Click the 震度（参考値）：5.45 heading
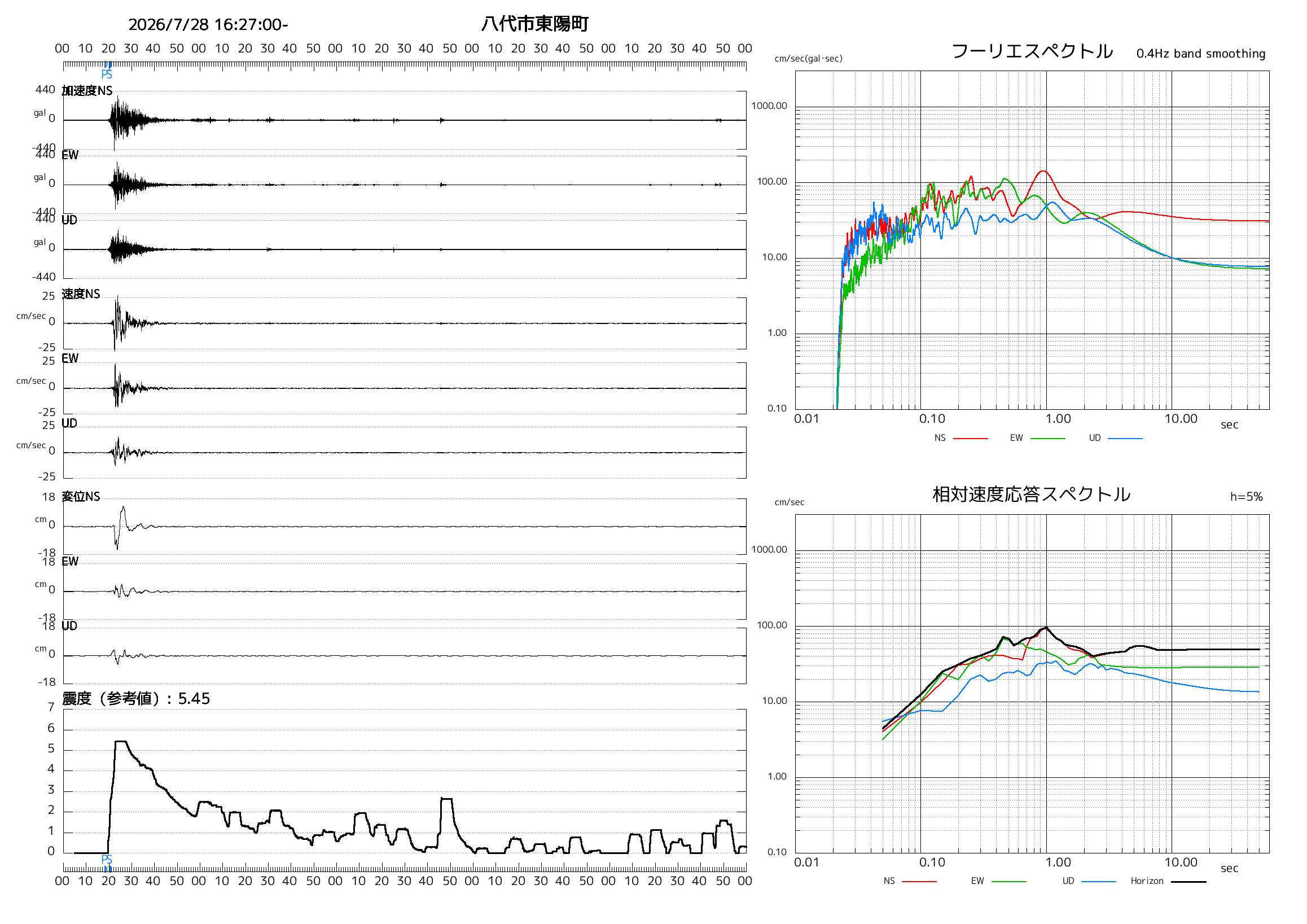1307x924 pixels. click(136, 699)
